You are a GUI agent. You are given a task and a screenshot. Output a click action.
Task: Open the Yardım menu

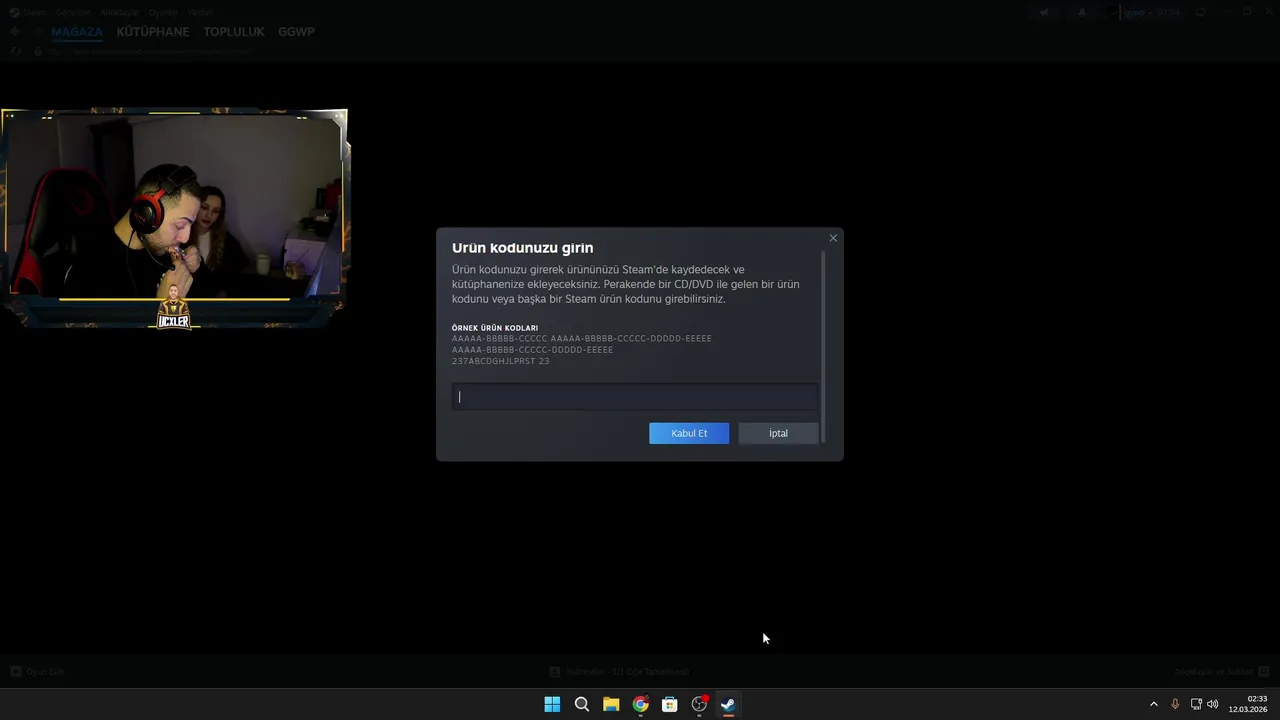[x=200, y=12]
